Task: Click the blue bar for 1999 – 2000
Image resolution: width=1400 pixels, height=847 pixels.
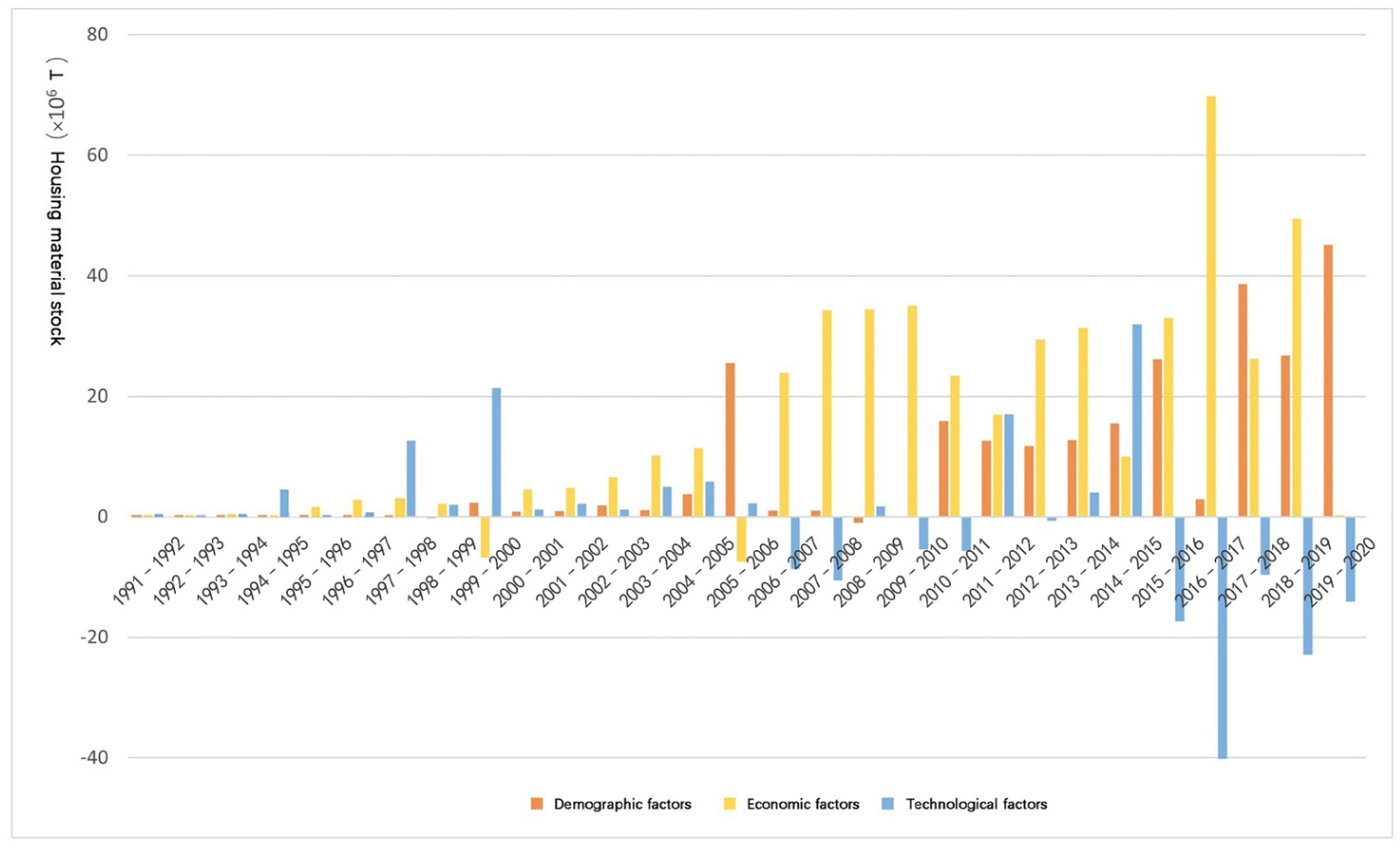Action: (x=496, y=452)
